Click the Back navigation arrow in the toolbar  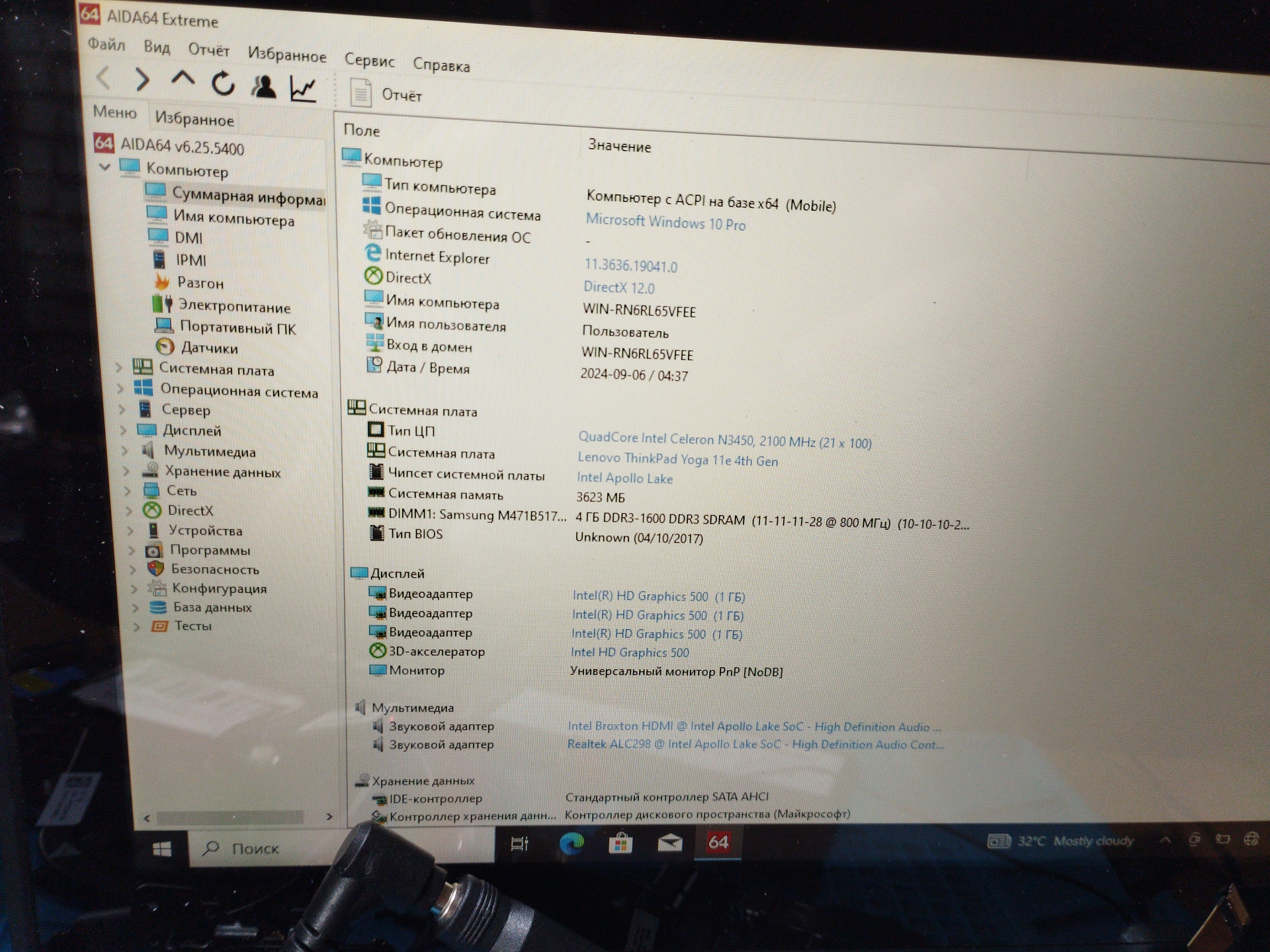pos(105,79)
